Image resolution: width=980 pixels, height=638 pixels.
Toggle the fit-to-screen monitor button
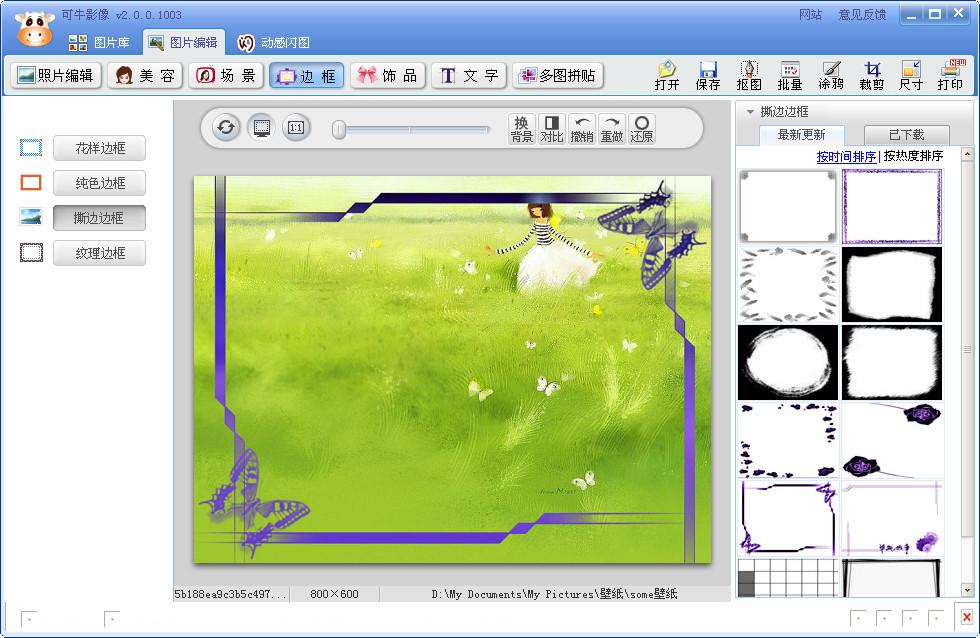tap(261, 128)
